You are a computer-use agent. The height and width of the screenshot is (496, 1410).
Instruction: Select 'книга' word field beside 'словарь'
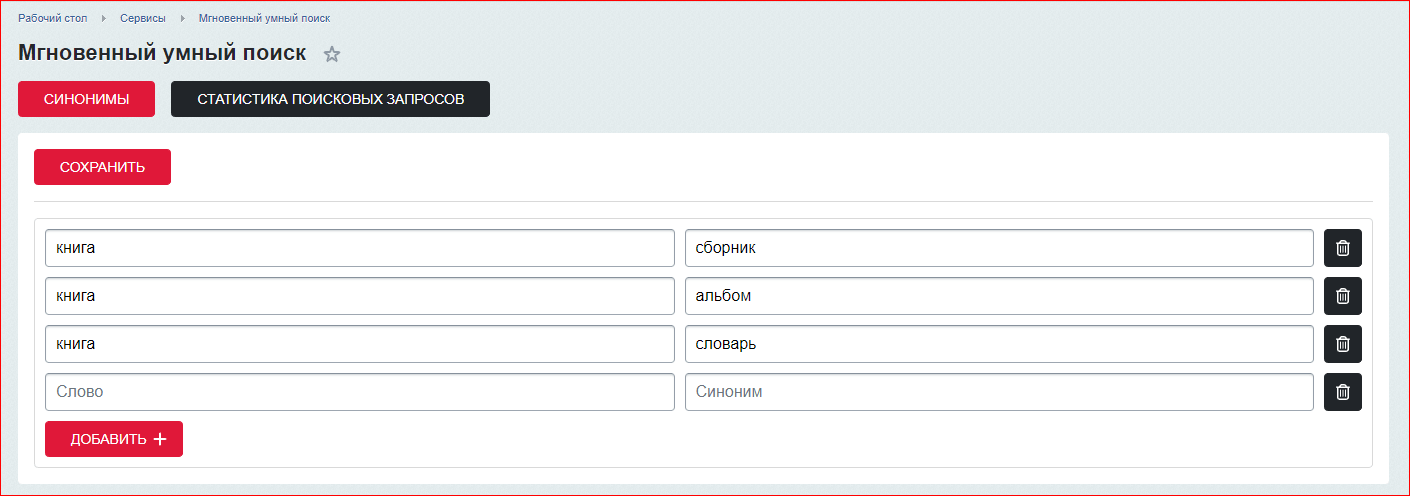click(x=360, y=344)
